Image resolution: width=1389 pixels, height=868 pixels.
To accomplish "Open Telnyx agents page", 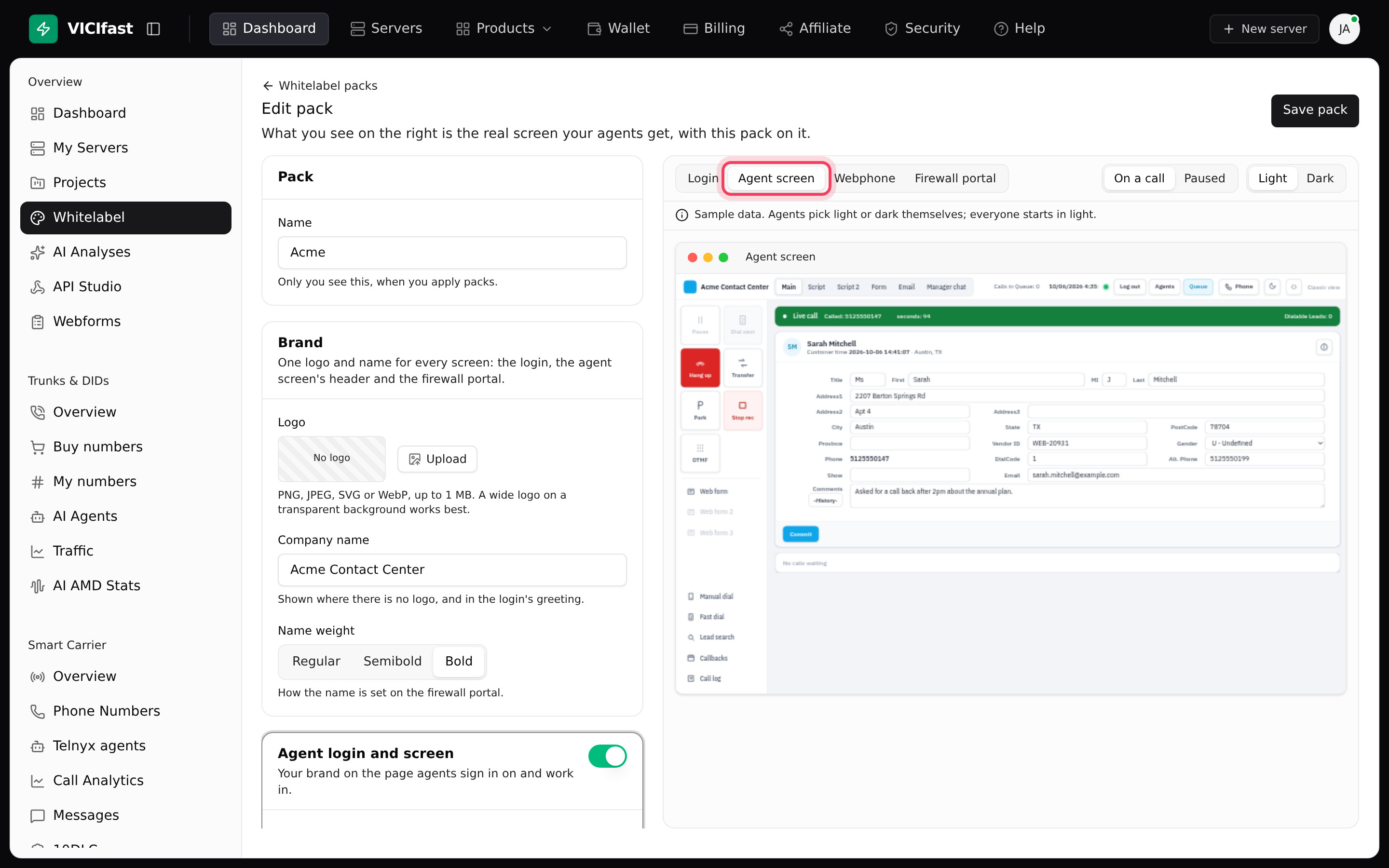I will [x=126, y=746].
